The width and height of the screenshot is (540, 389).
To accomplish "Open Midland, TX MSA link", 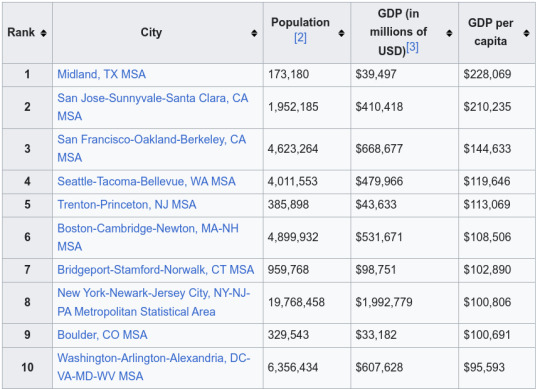I will 101,74.
